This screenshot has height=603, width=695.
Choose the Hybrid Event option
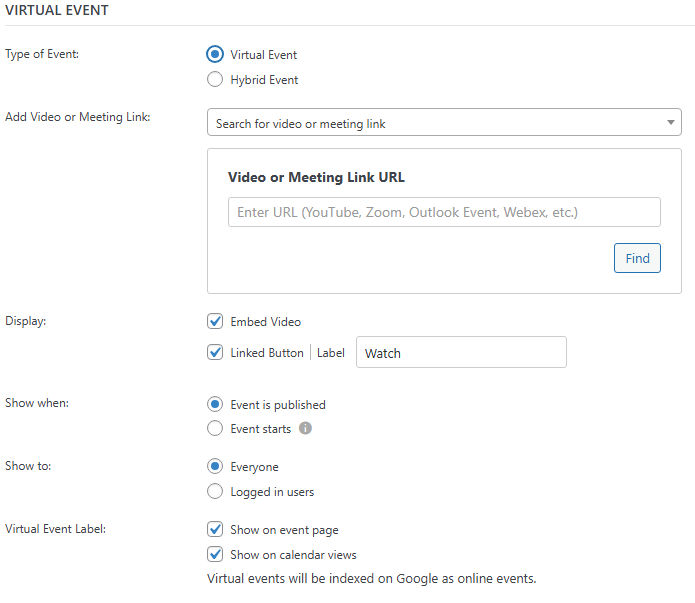click(214, 80)
